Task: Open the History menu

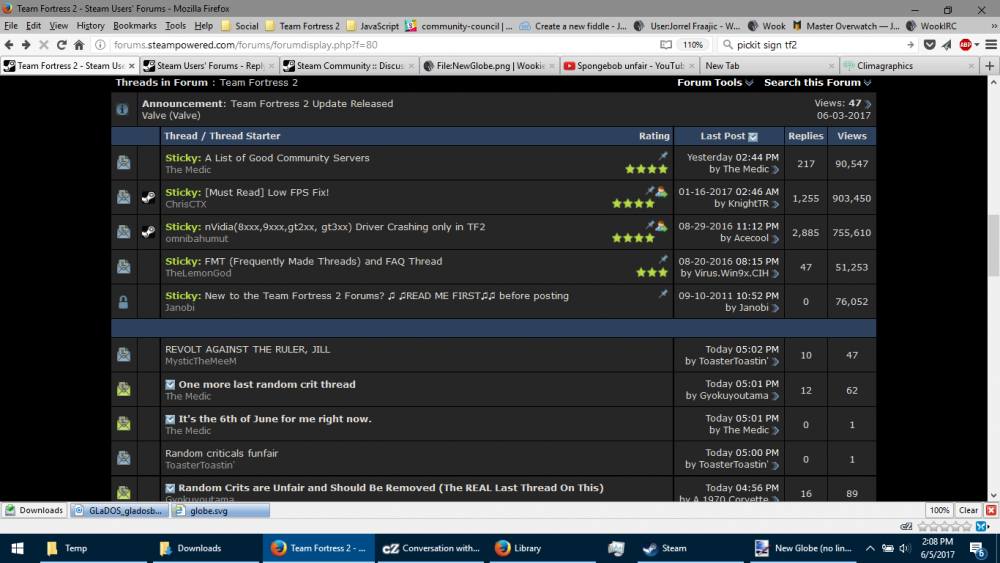Action: click(x=90, y=26)
